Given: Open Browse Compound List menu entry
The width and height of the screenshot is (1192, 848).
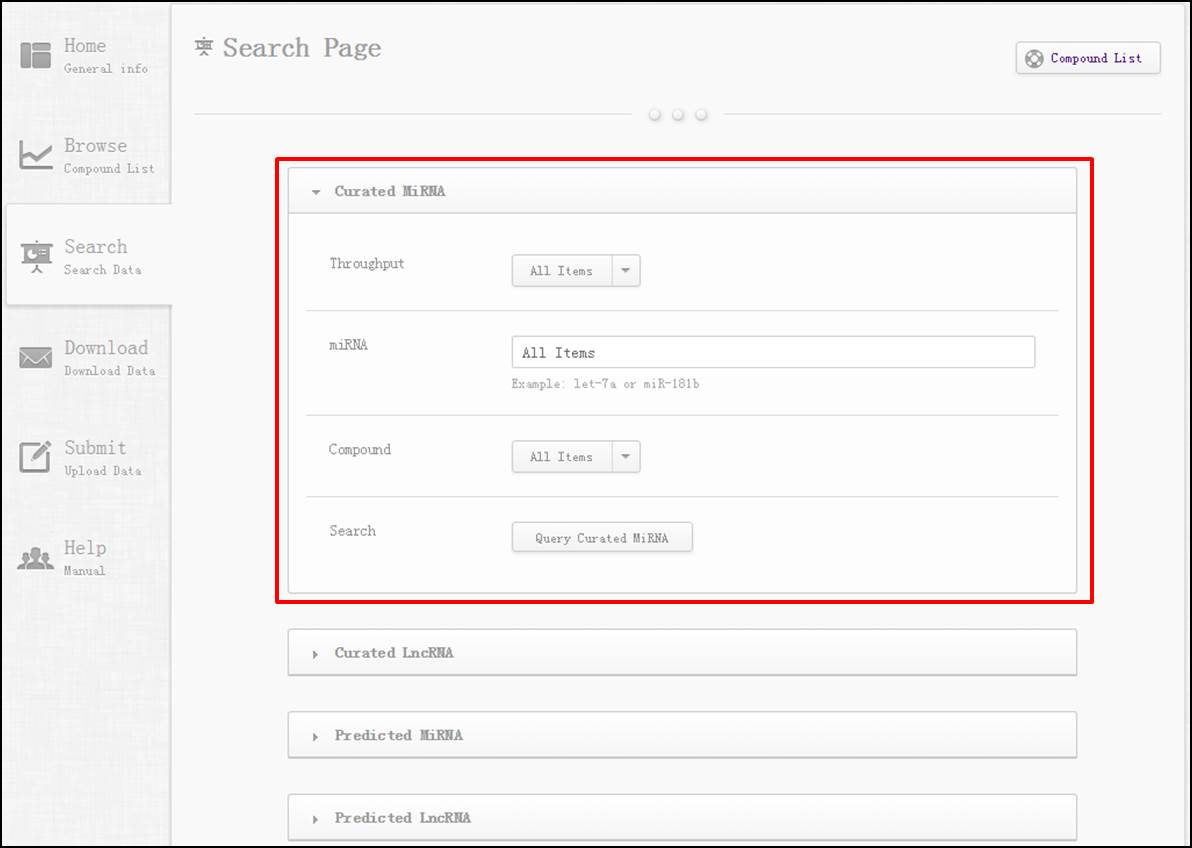Looking at the screenshot, I should (88, 155).
